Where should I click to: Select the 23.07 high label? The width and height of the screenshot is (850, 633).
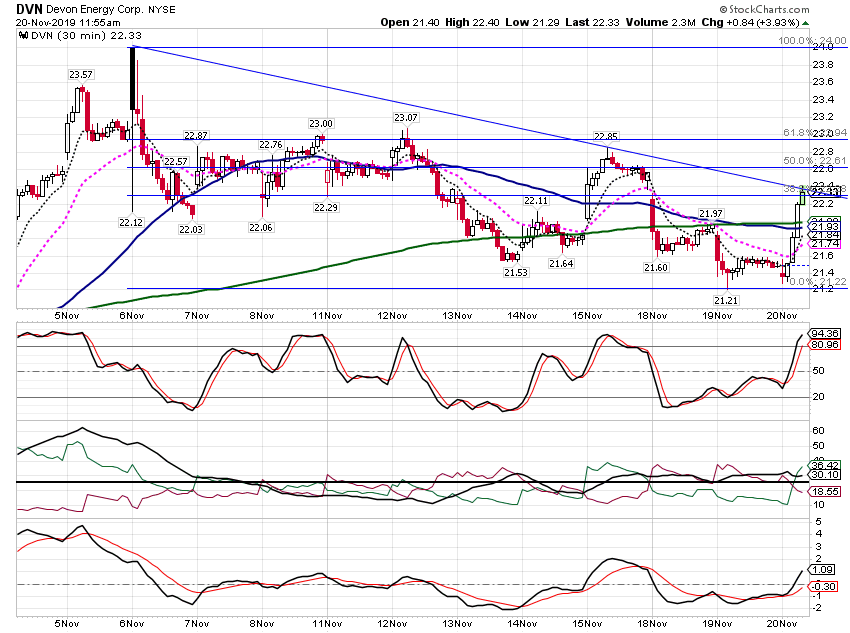(405, 118)
